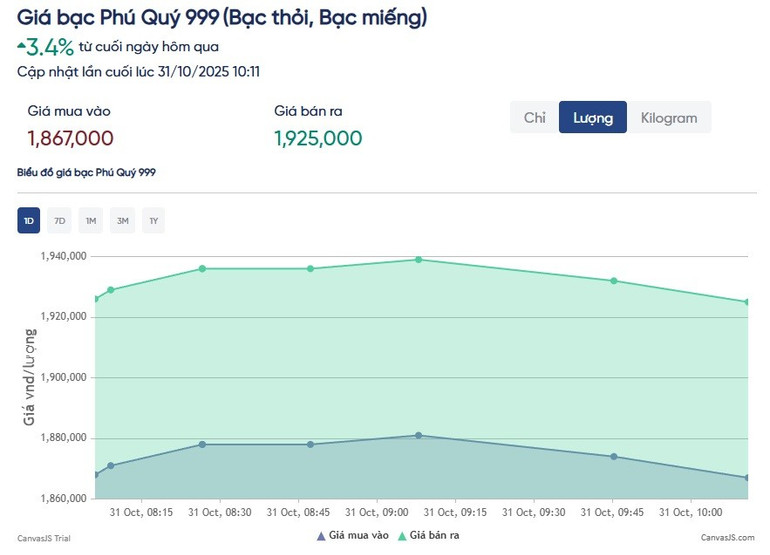Switch unit to Kilogram

[x=669, y=118]
